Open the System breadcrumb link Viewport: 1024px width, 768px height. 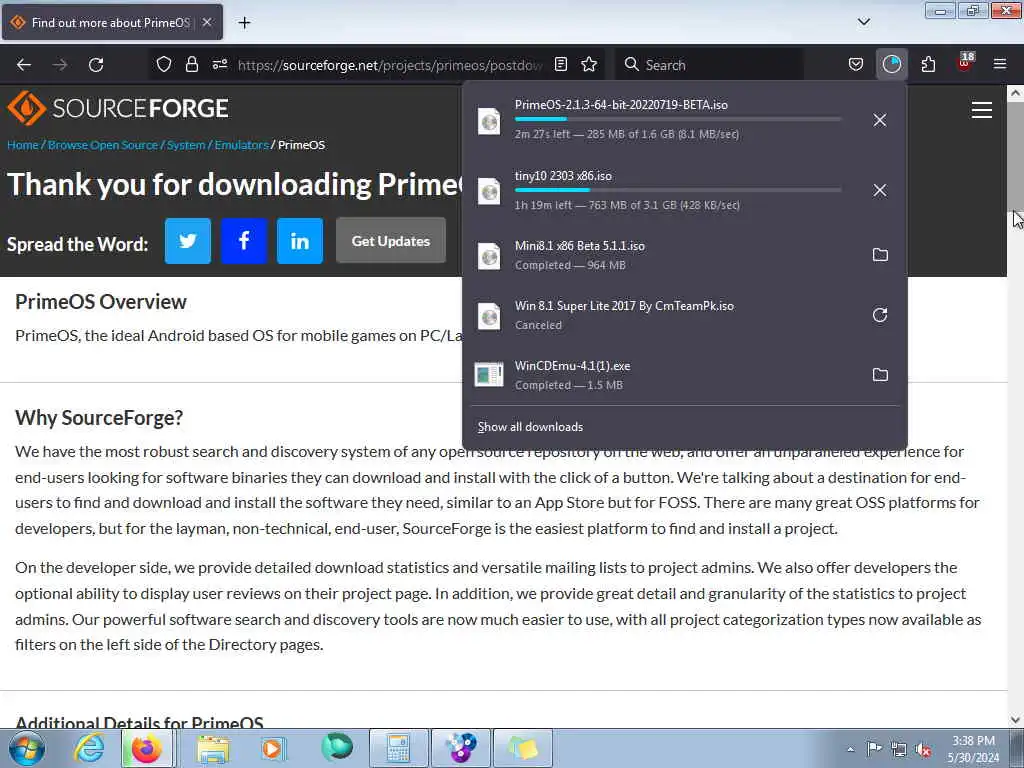point(185,145)
